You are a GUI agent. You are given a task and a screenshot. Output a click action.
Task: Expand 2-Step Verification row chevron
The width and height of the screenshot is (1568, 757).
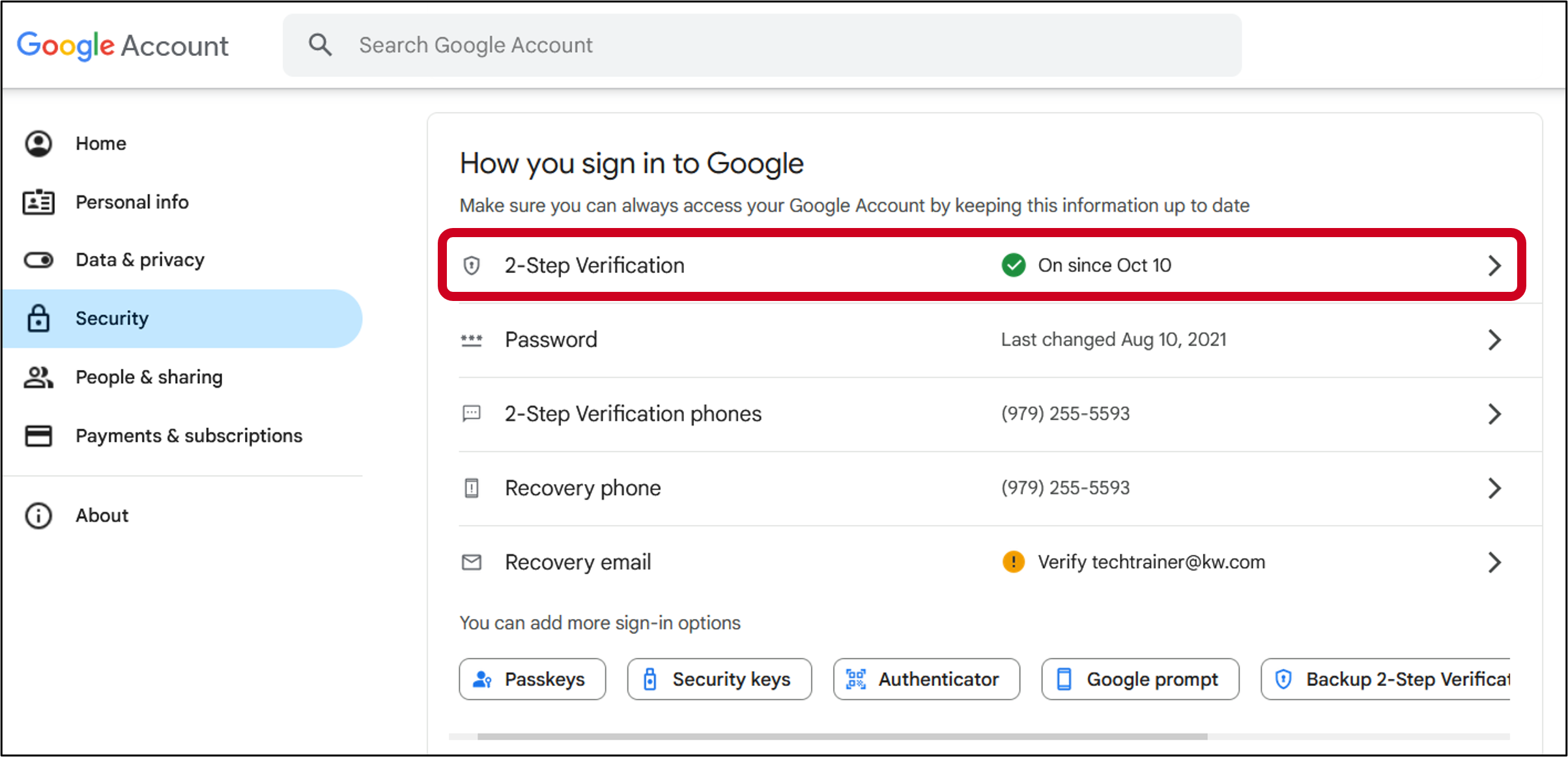point(1495,265)
